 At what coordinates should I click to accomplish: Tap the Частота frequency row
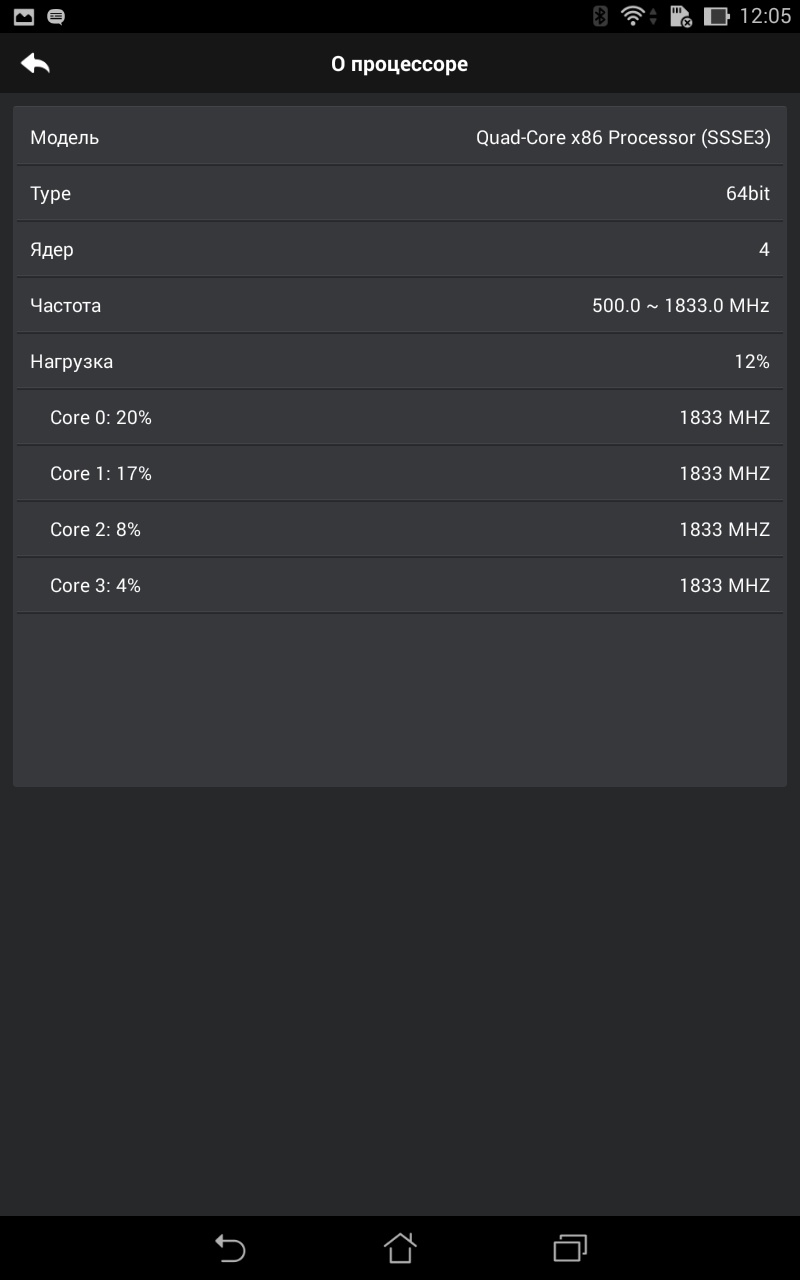pyautogui.click(x=400, y=305)
